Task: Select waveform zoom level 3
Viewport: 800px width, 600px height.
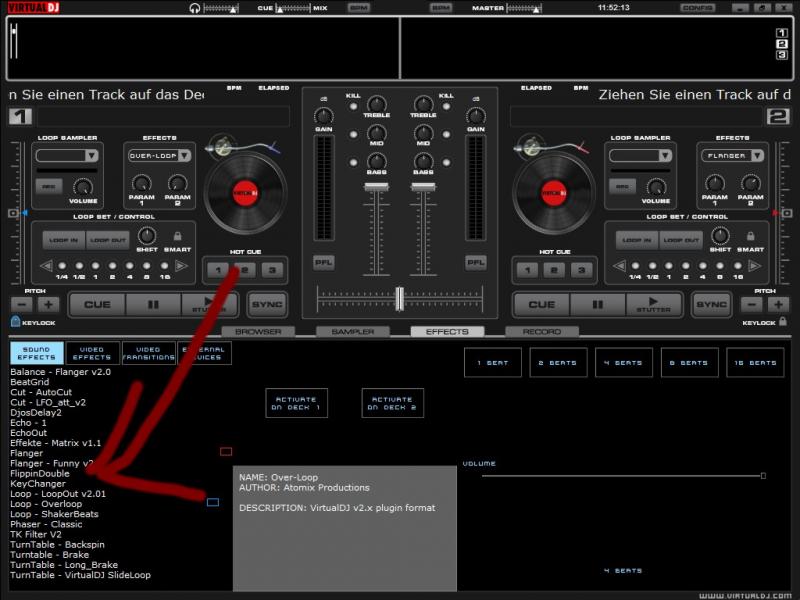Action: 781,55
